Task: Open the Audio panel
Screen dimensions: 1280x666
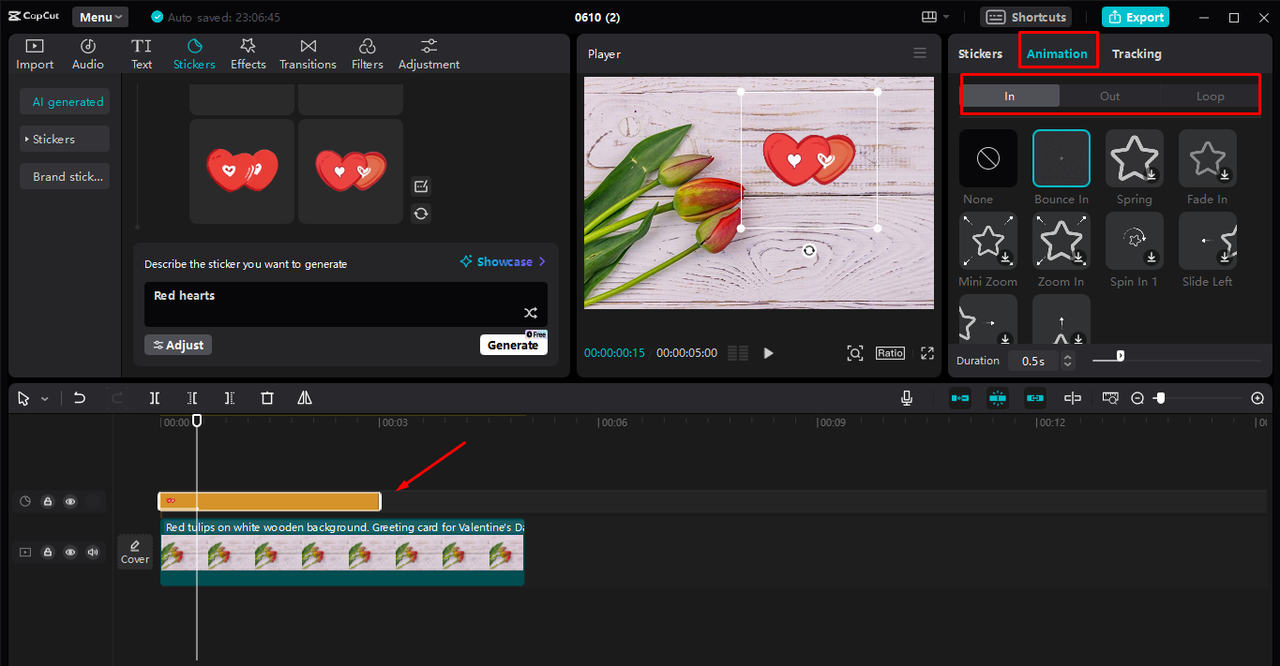Action: coord(88,54)
